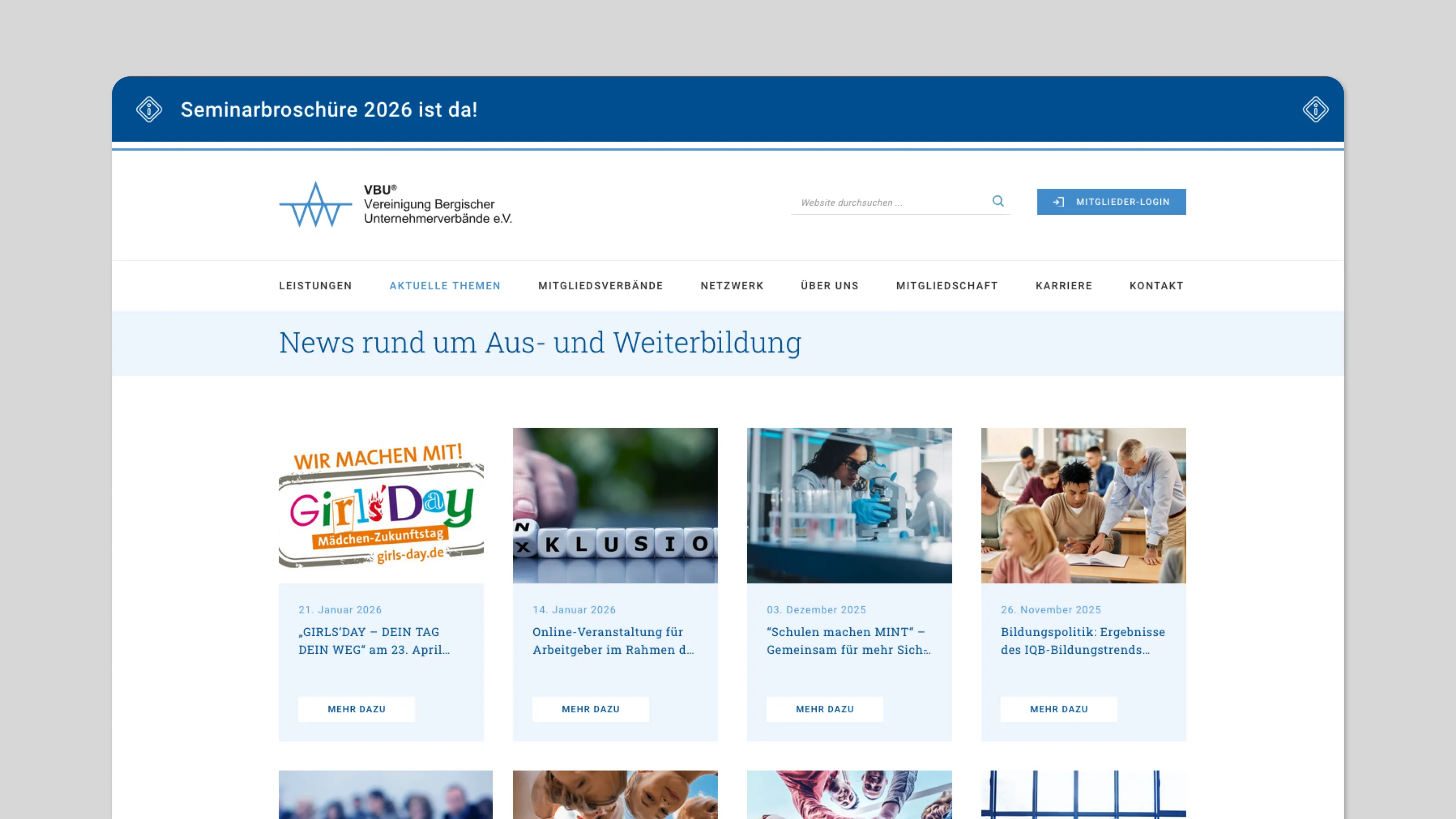Open the KONTAKT menu item
Image resolution: width=1456 pixels, height=819 pixels.
[x=1156, y=286]
